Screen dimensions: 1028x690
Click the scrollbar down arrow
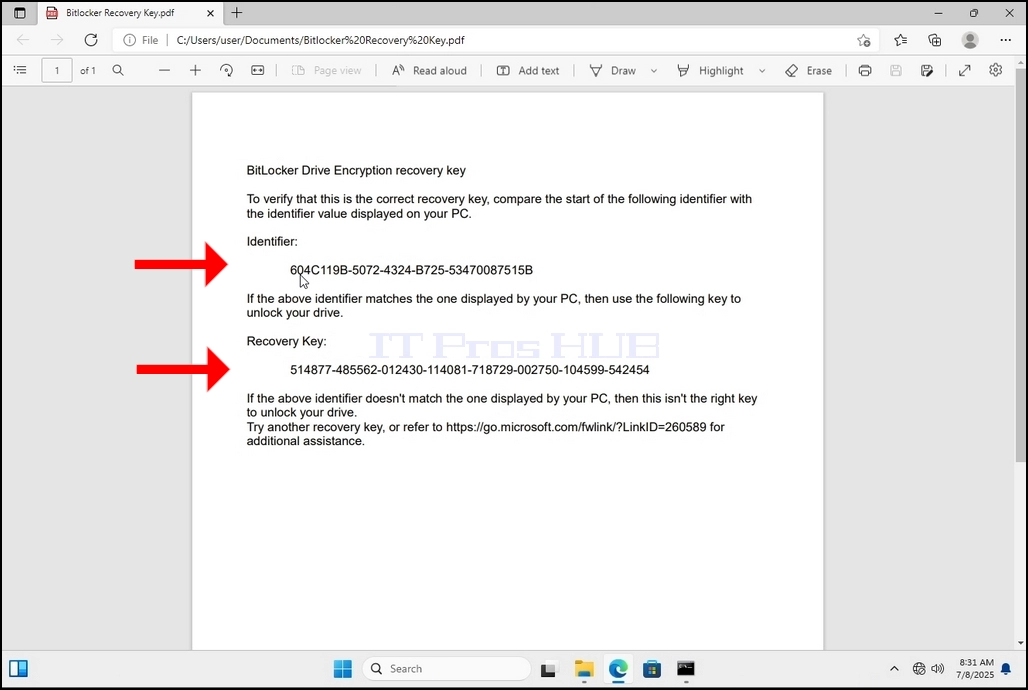pyautogui.click(x=1021, y=643)
